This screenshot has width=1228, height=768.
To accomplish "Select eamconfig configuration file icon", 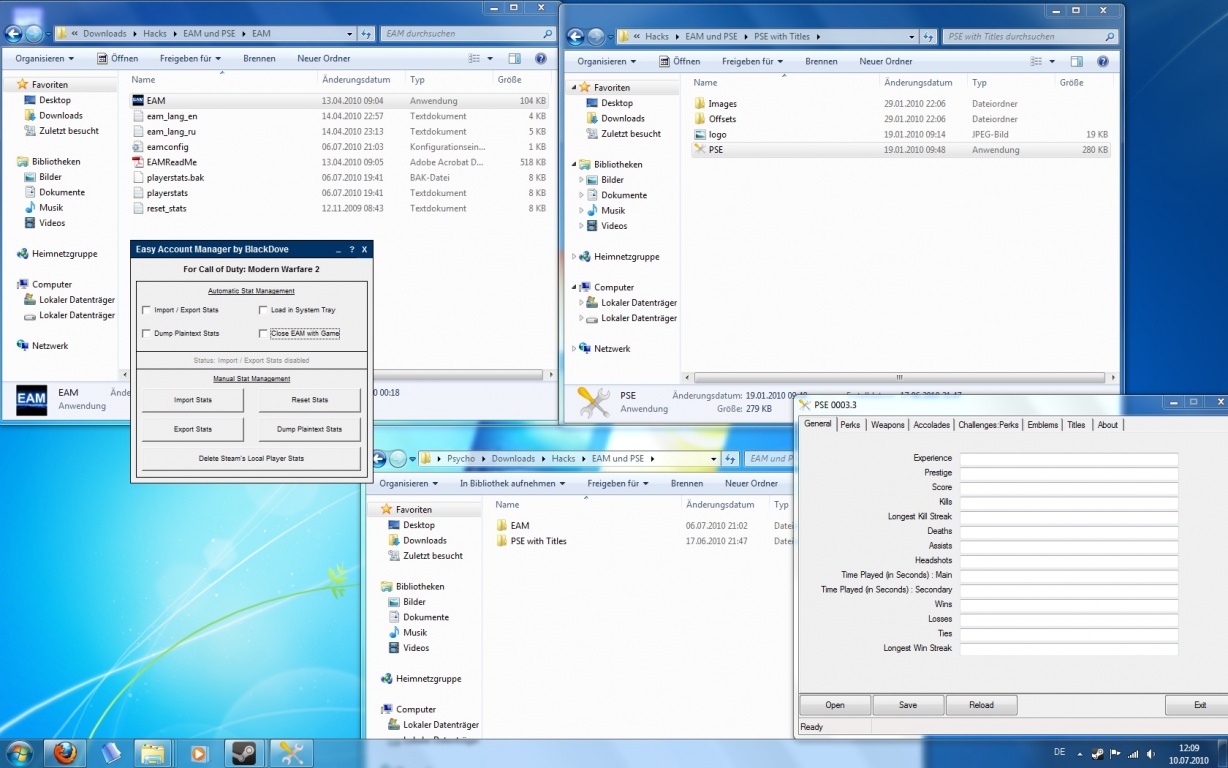I will [x=139, y=147].
